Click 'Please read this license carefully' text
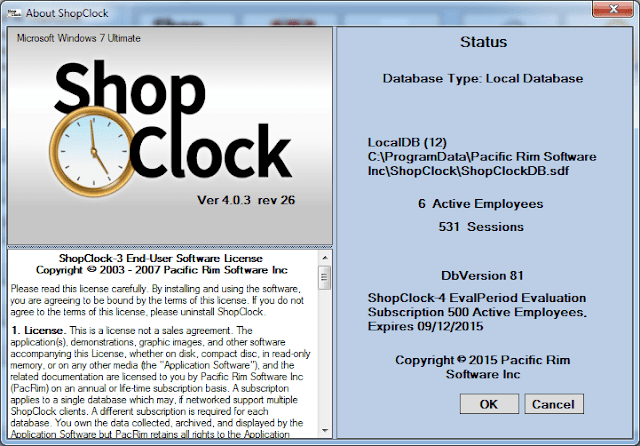640x446 pixels. (x=80, y=289)
